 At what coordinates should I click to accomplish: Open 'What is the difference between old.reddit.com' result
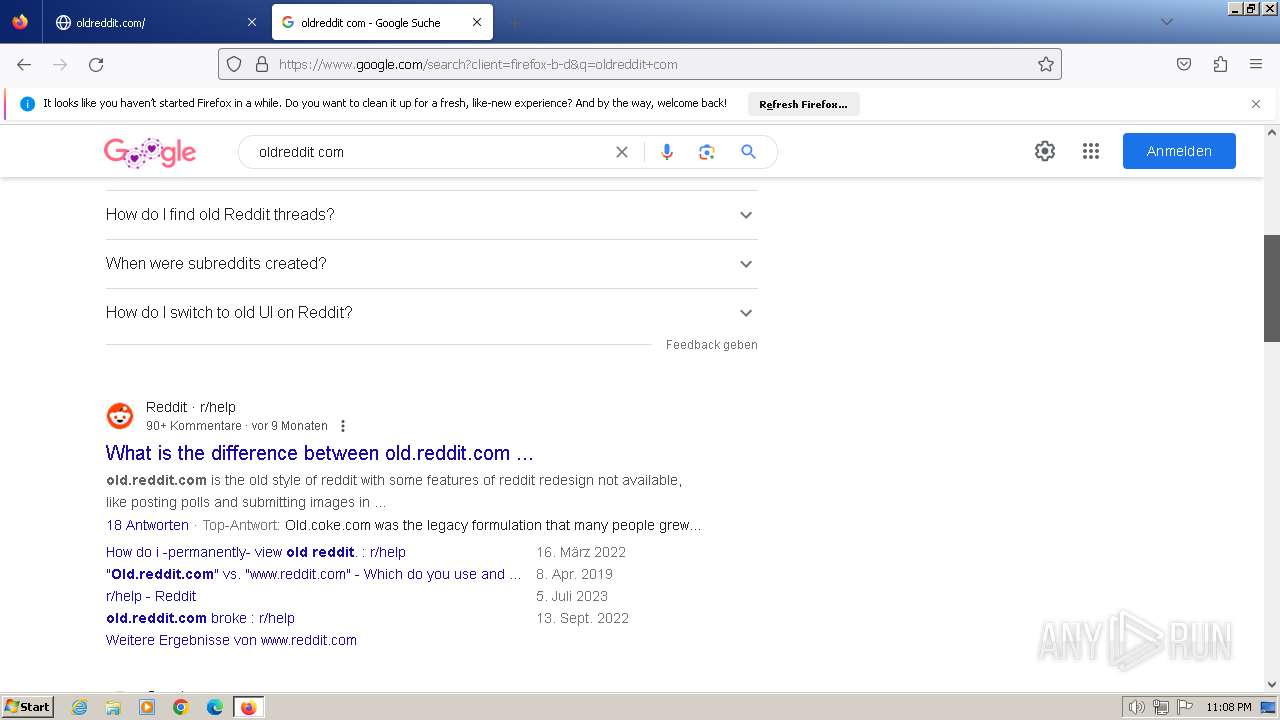320,453
